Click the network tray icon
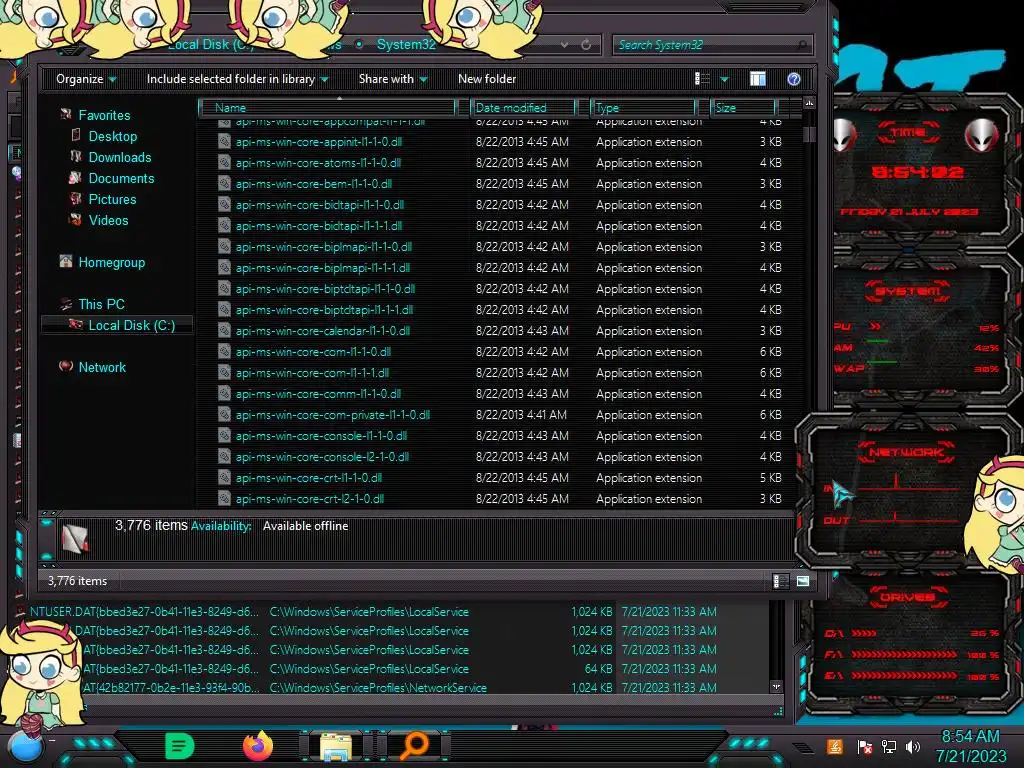1024x768 pixels. [x=889, y=746]
